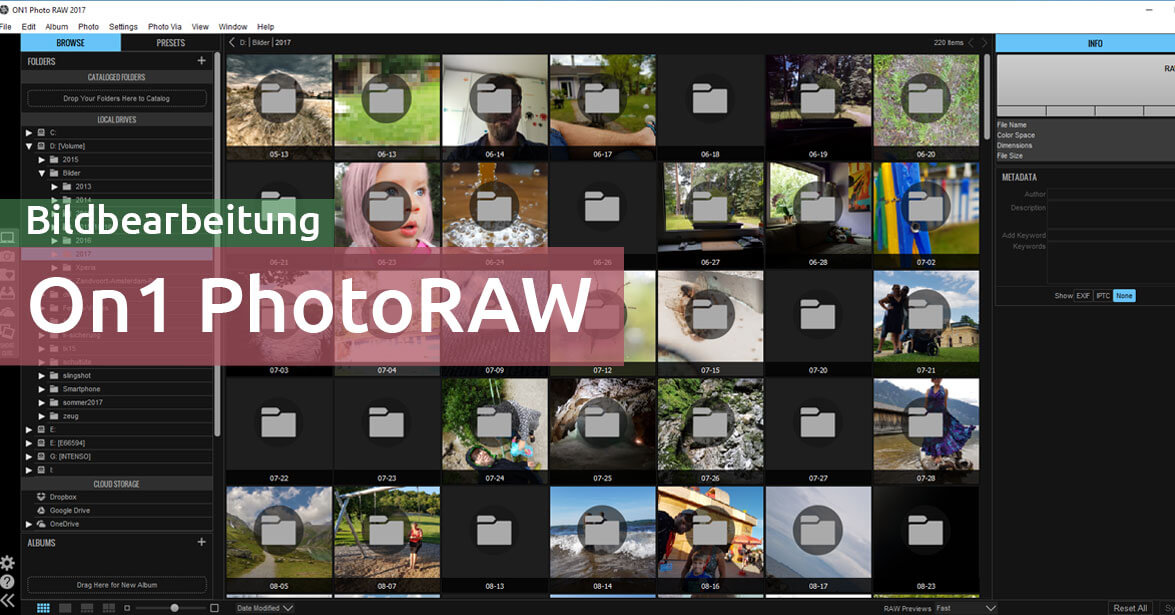1175x615 pixels.
Task: Set smallest thumbnail size icon left of slider
Action: (x=127, y=608)
